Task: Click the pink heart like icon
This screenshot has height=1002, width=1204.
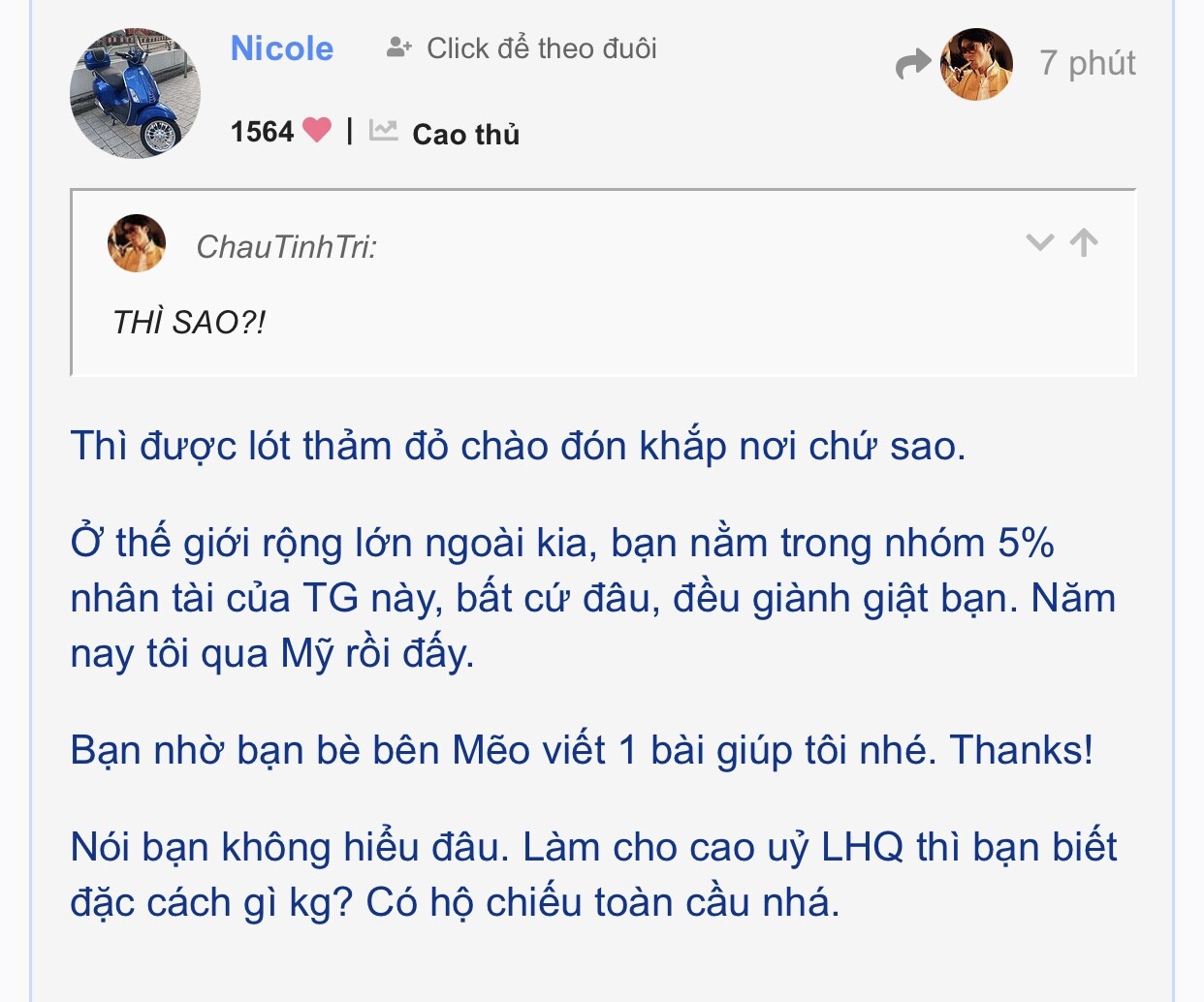Action: [x=317, y=130]
